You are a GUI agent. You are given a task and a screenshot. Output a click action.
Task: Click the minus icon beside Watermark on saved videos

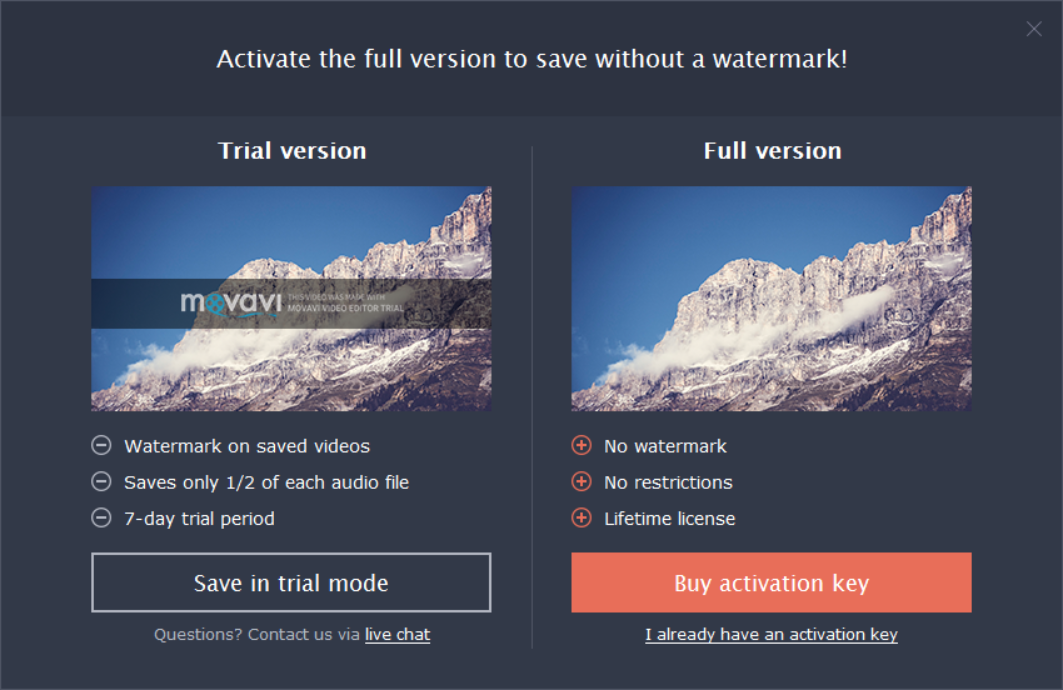click(101, 445)
